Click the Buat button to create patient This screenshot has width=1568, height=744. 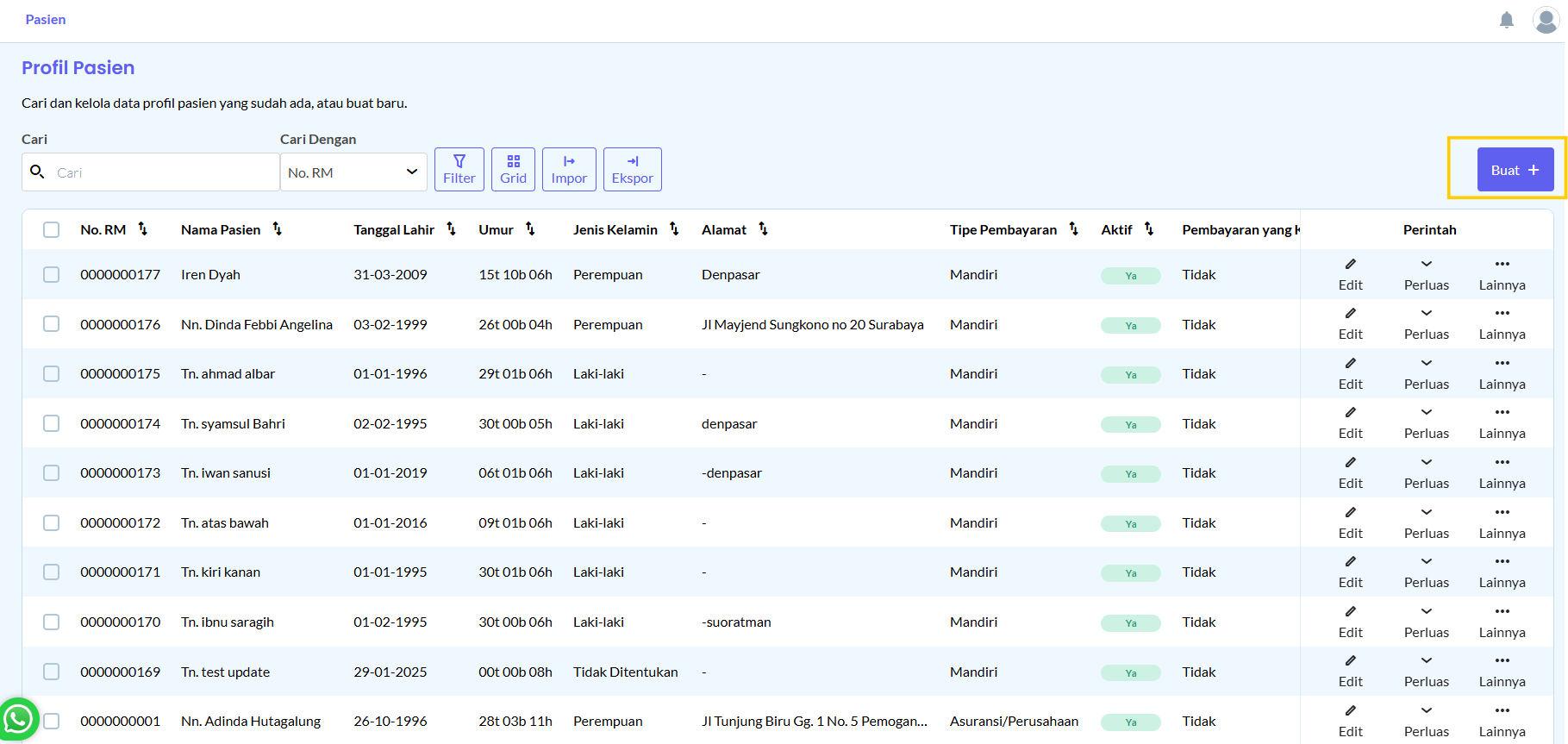1515,170
